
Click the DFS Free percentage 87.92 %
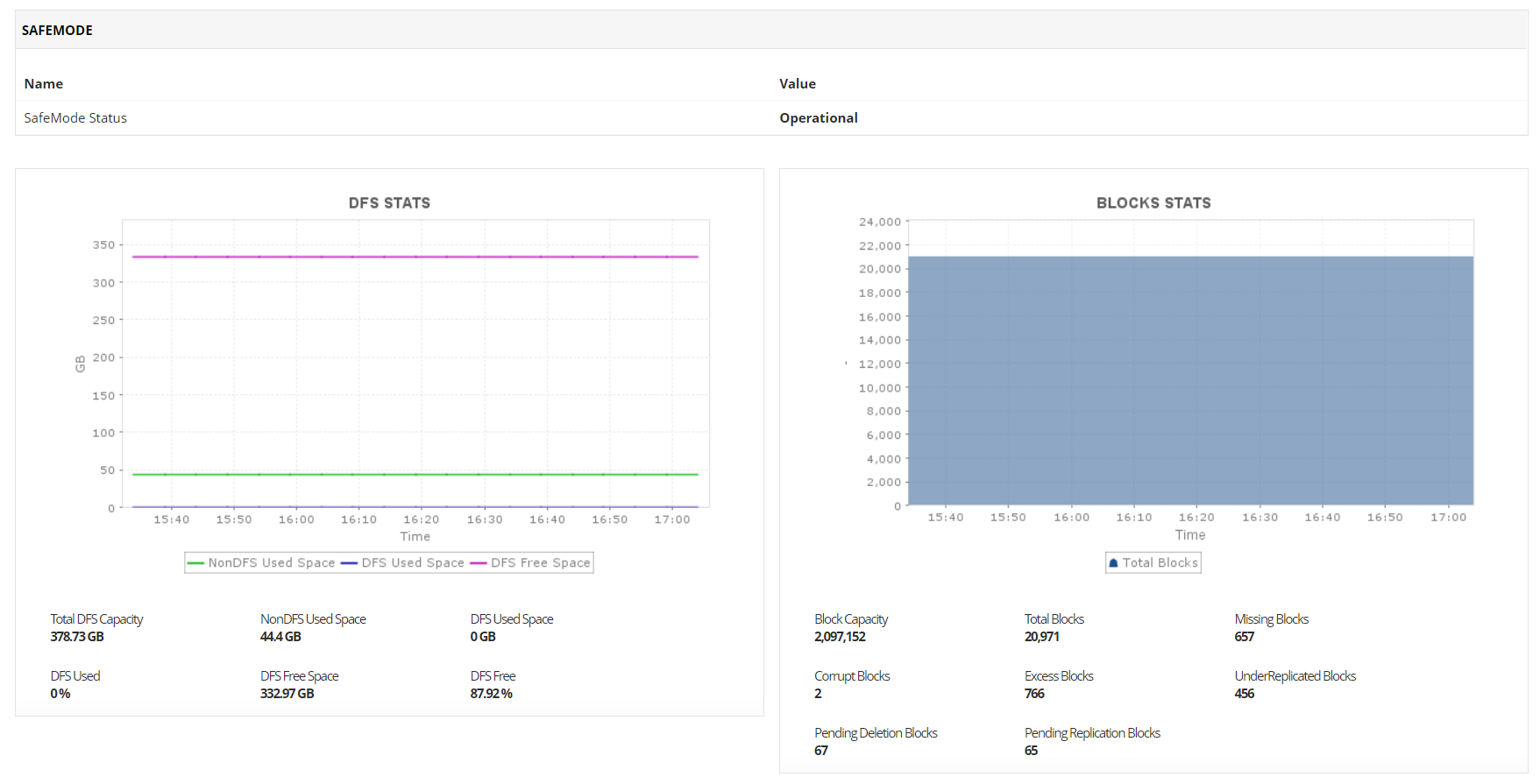coord(492,694)
